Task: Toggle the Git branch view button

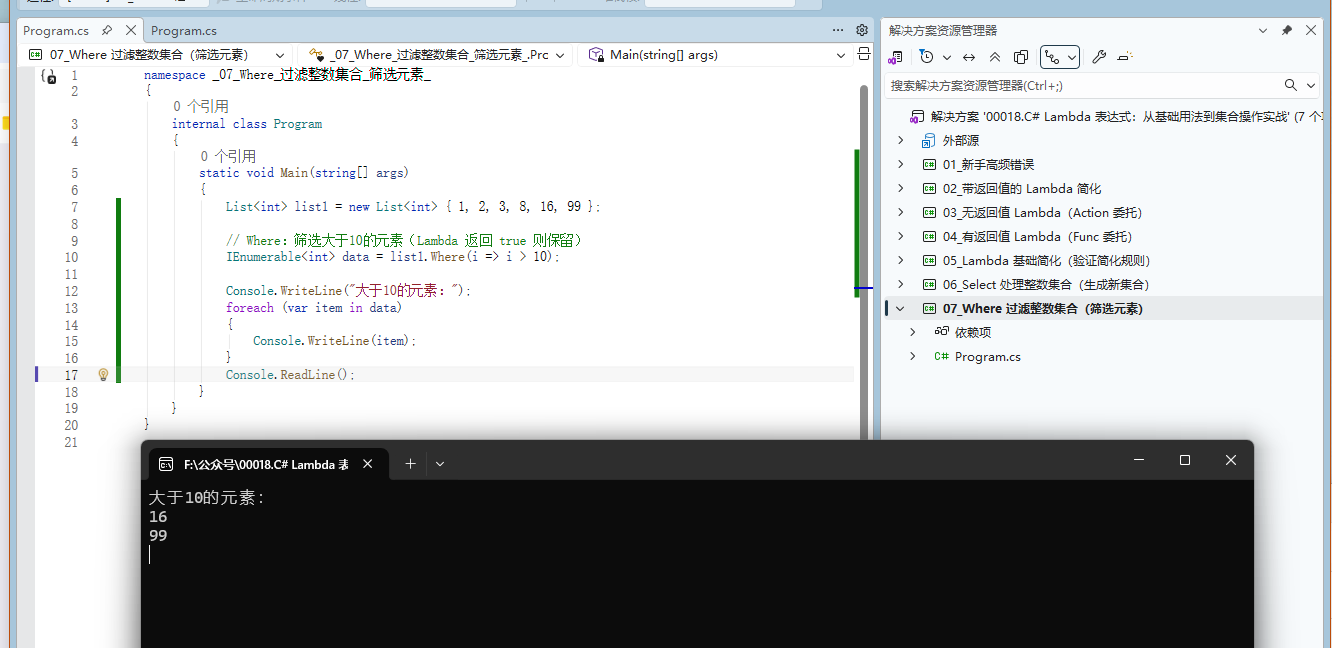Action: click(x=1052, y=57)
